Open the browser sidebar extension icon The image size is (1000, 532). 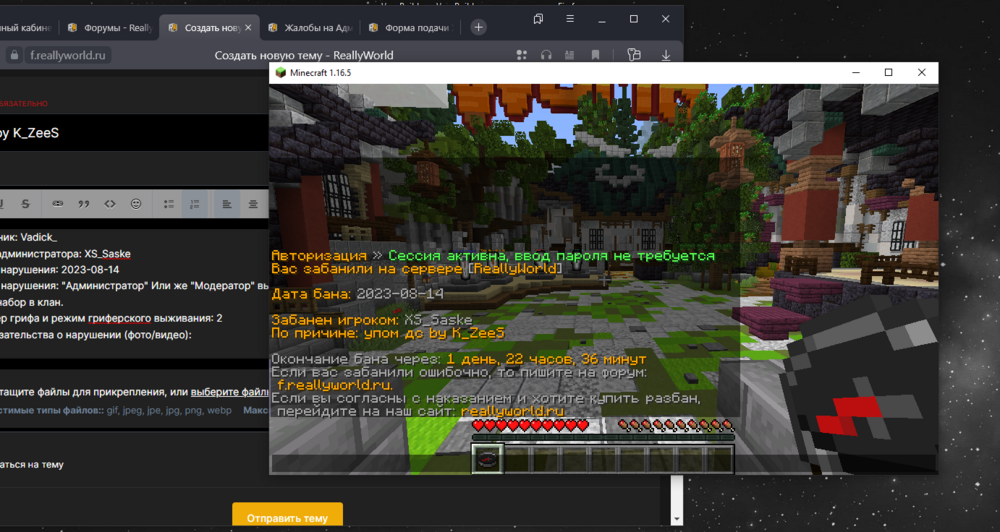(633, 55)
